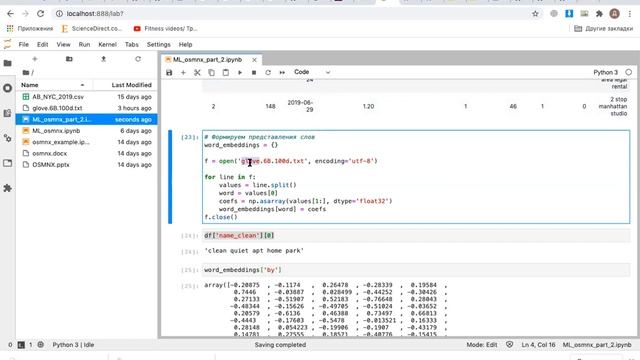Paste cells from clipboard icon

226,72
